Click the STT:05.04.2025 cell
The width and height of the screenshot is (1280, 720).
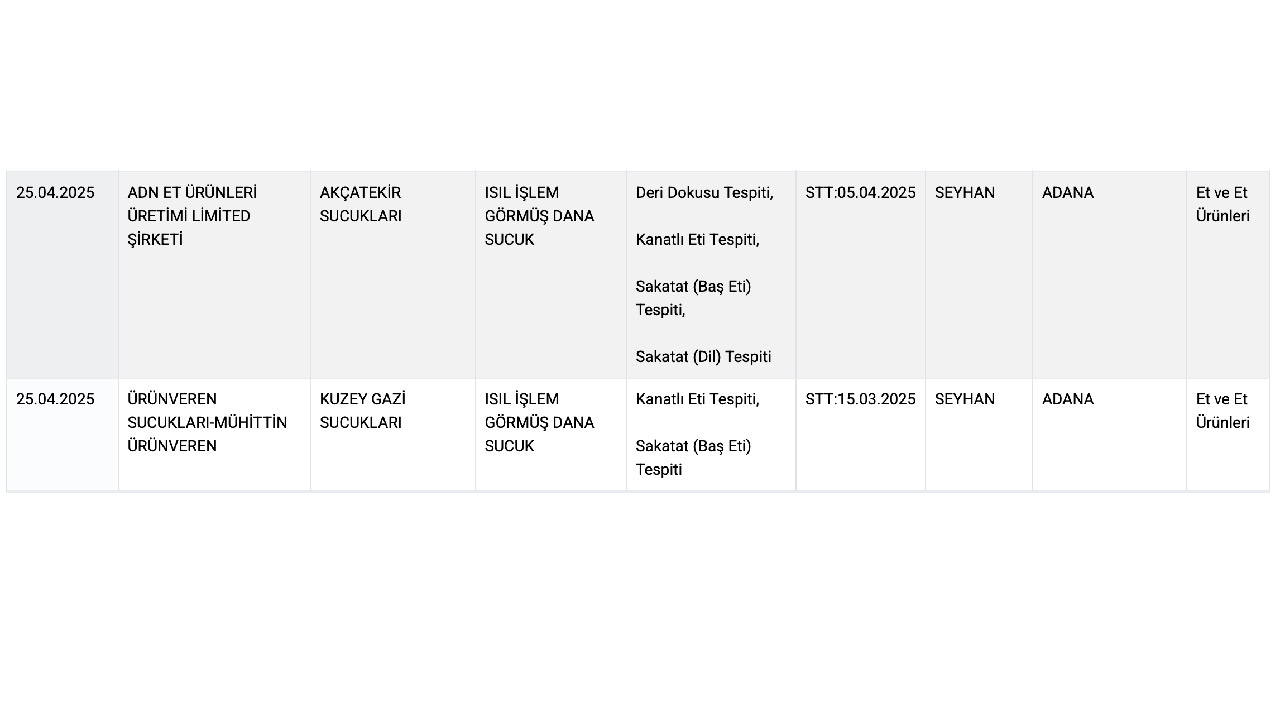click(x=861, y=275)
